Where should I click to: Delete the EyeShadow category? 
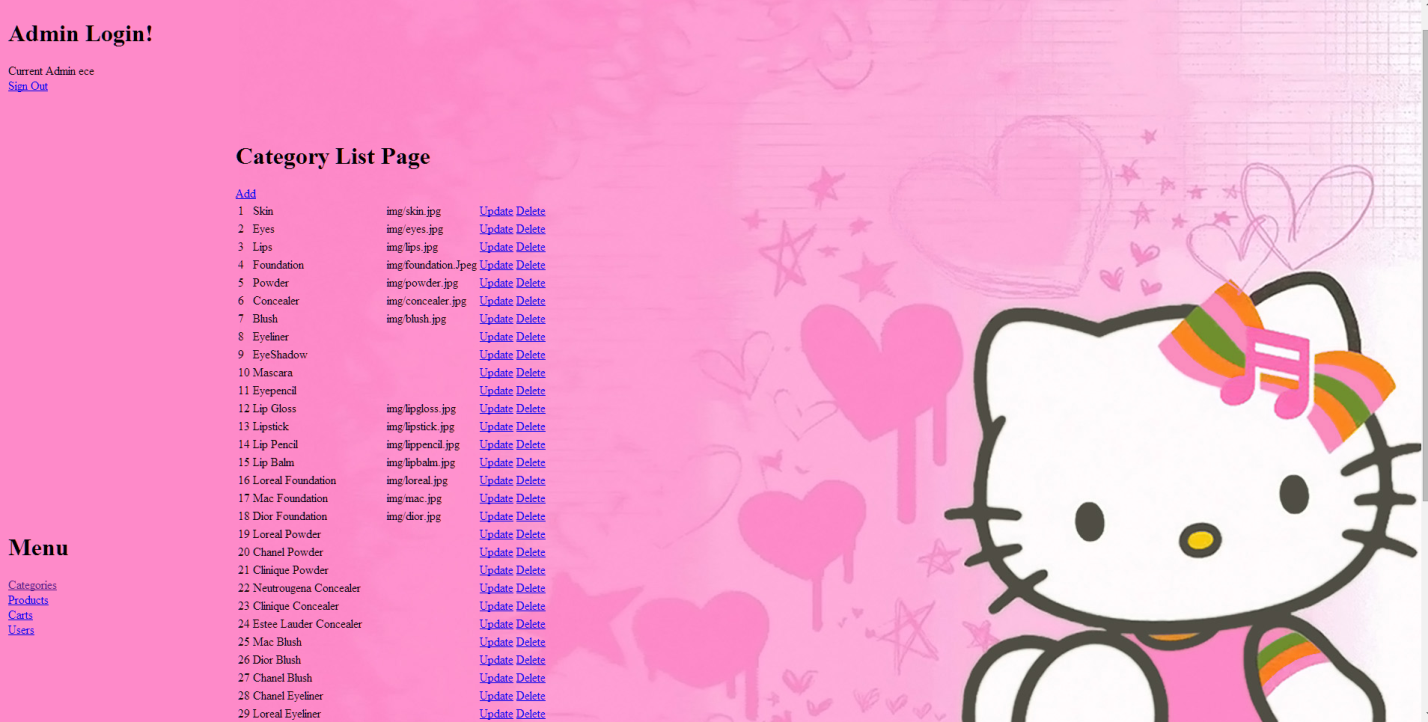click(530, 355)
